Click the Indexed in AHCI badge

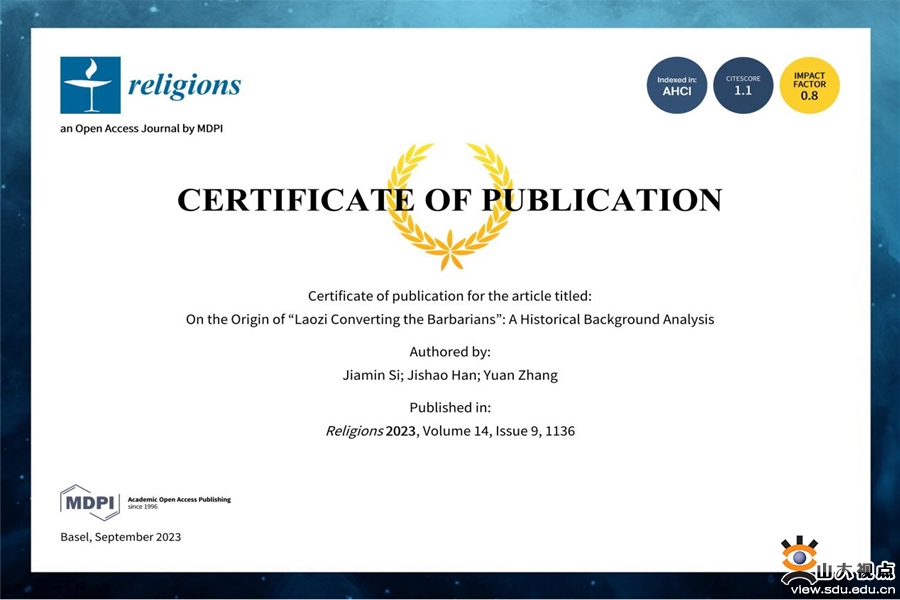coord(677,85)
